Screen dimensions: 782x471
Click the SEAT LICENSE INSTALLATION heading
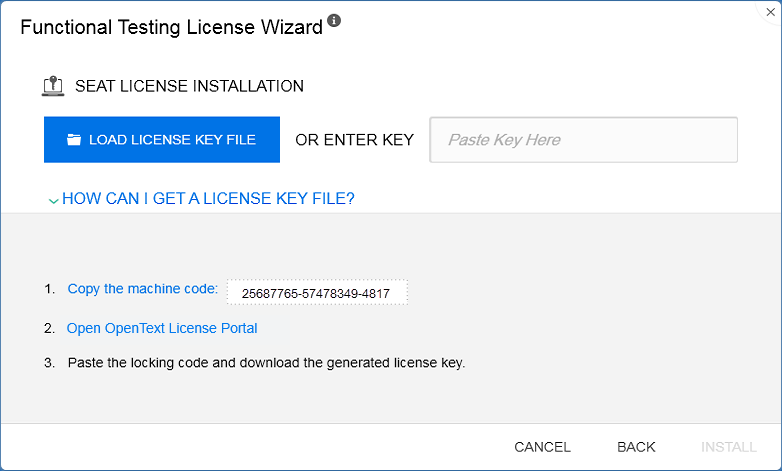(189, 86)
